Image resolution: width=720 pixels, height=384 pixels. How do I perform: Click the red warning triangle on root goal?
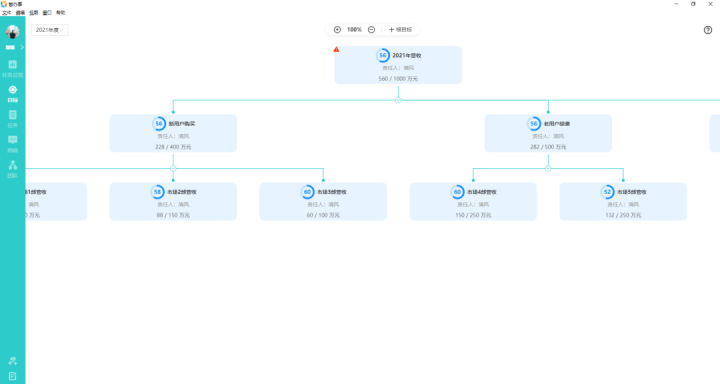(x=336, y=49)
